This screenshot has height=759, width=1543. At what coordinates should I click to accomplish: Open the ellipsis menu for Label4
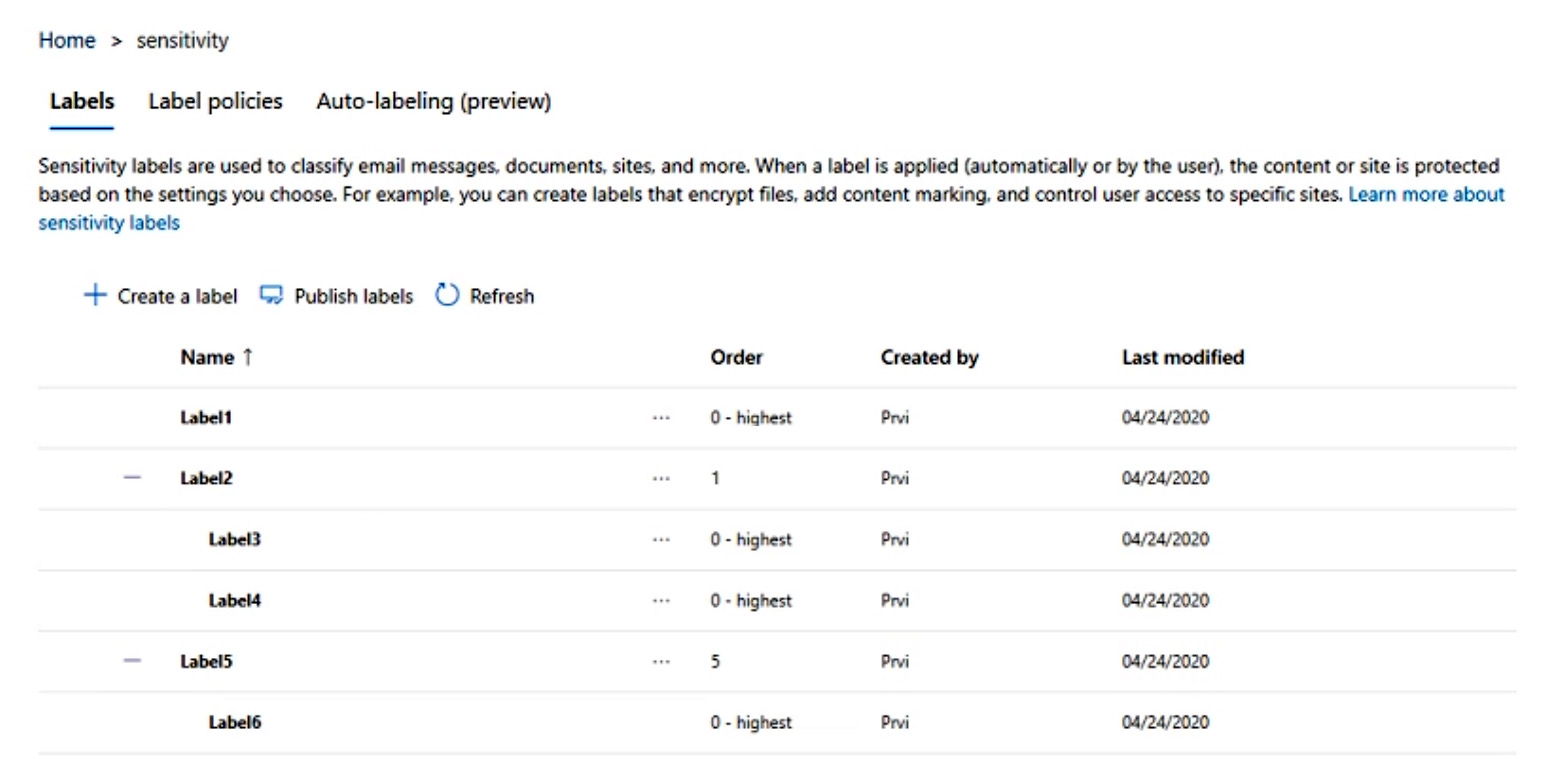tap(660, 601)
